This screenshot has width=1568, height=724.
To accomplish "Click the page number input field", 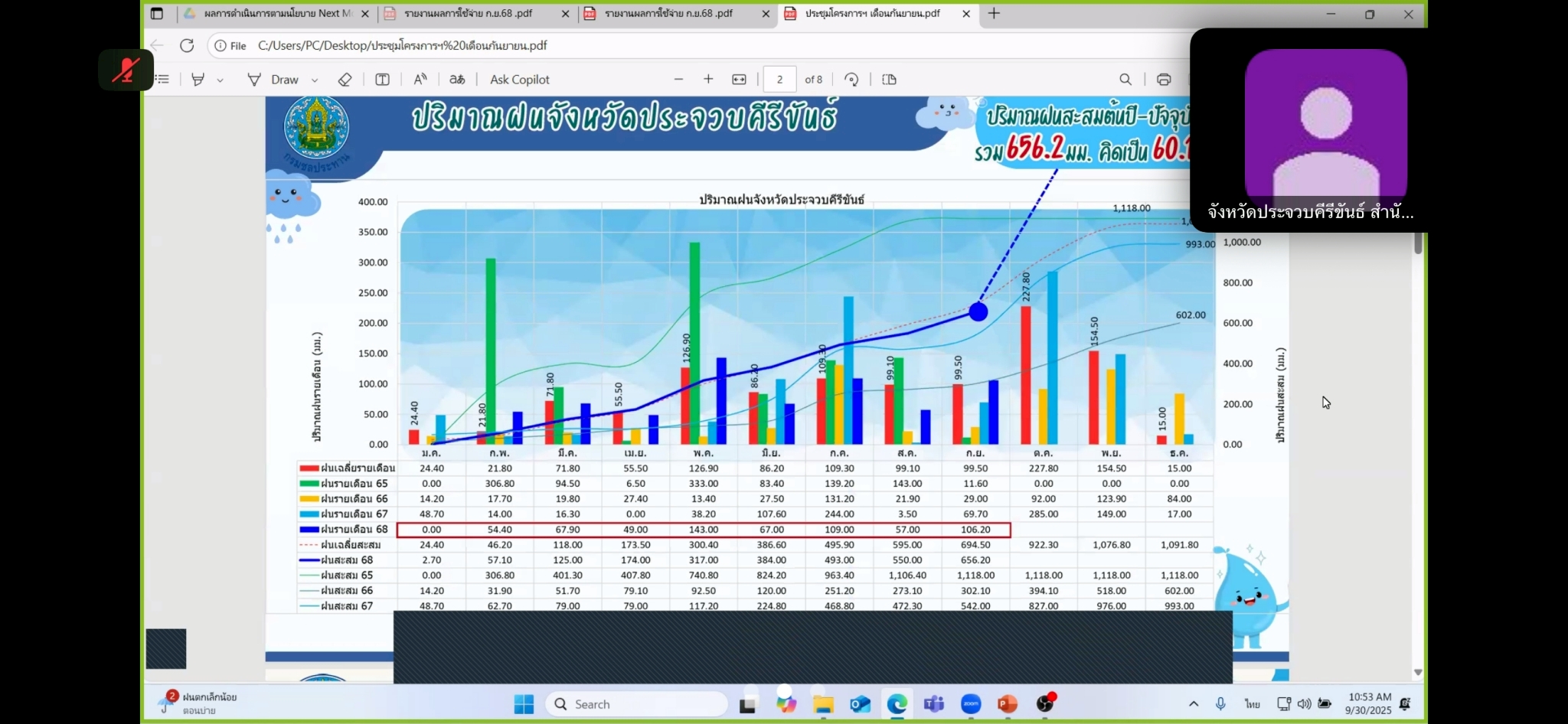I will [x=780, y=80].
